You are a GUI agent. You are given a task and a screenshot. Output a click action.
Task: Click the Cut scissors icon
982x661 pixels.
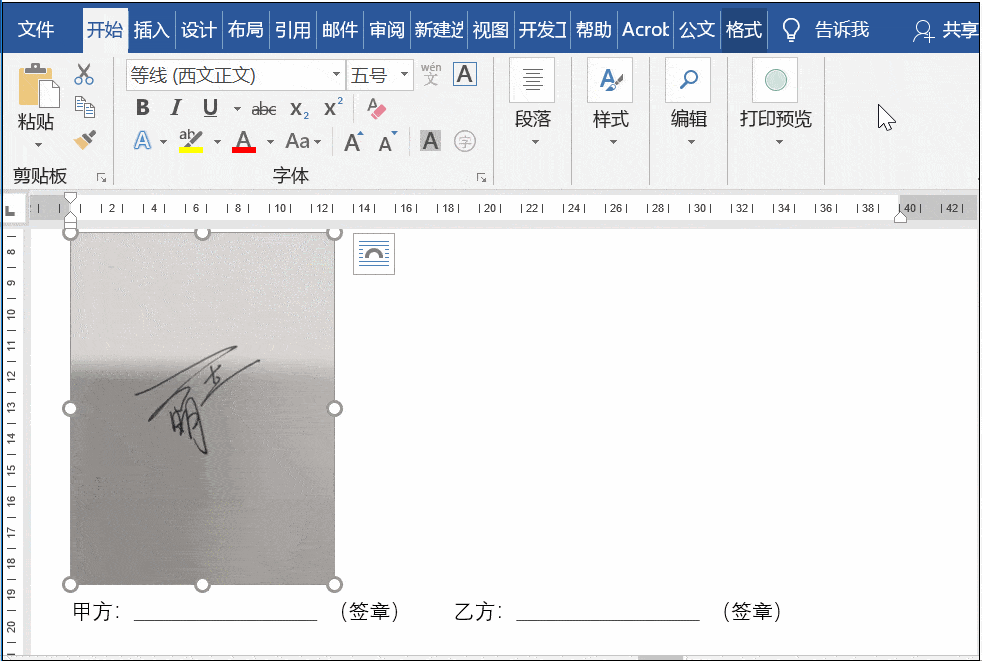click(x=84, y=73)
